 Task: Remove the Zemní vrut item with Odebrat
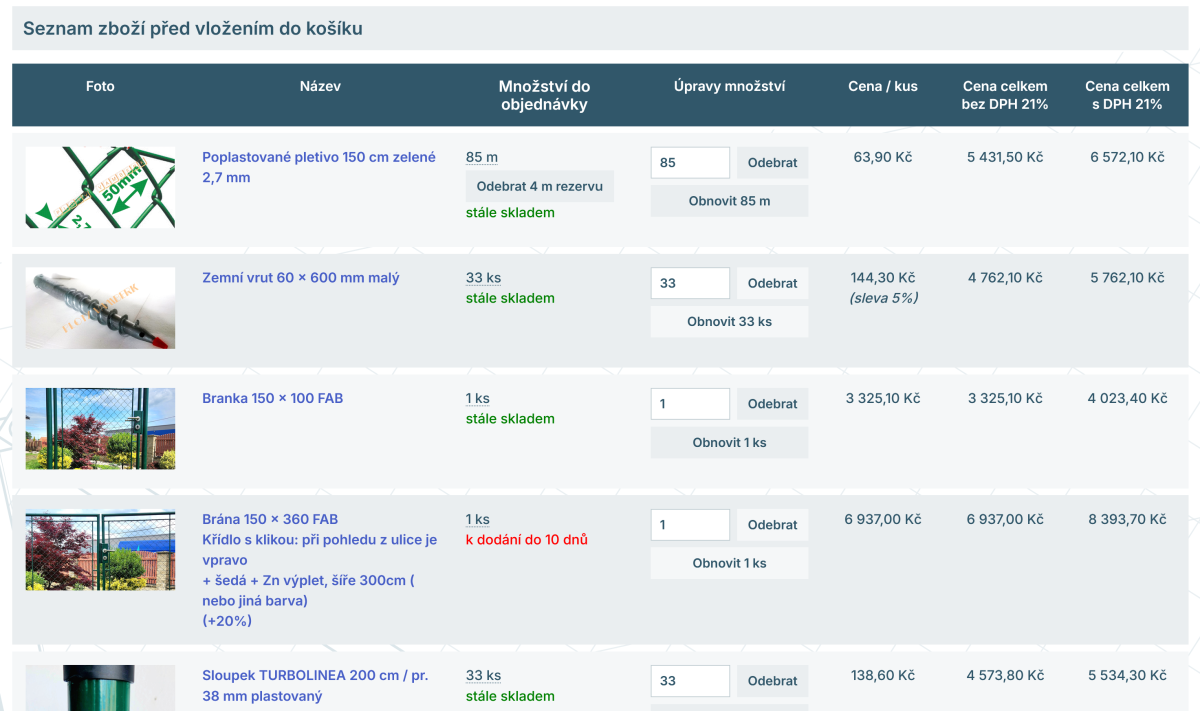pyautogui.click(x=772, y=283)
